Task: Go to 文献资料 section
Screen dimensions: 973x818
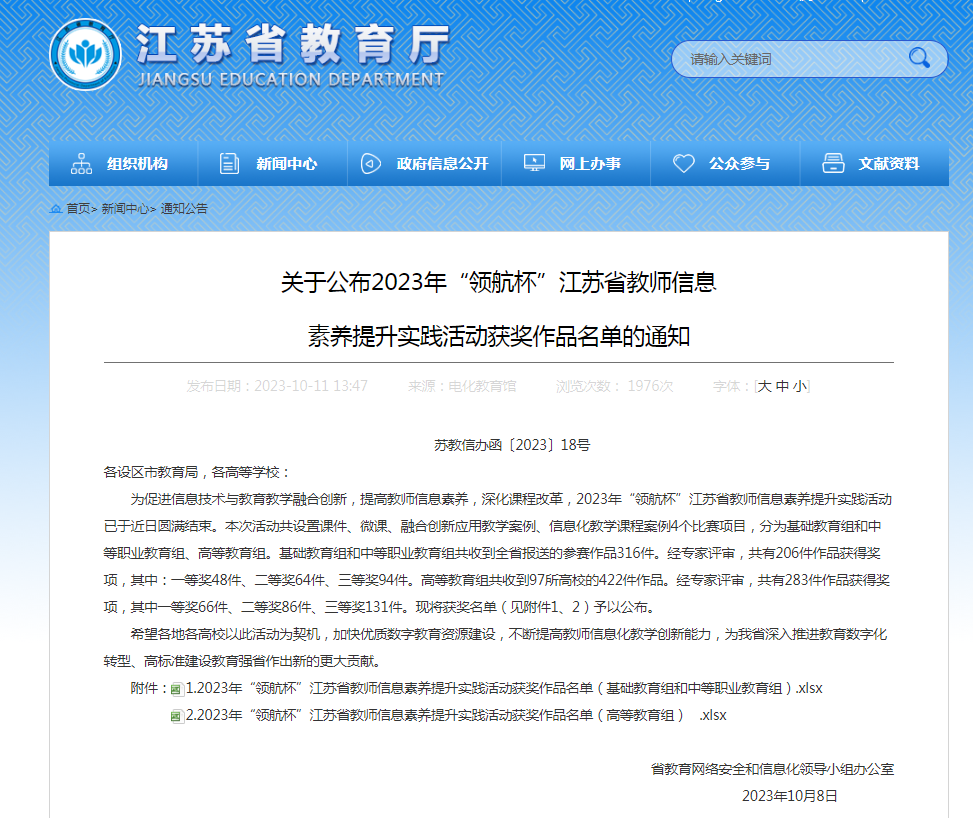Action: click(x=888, y=164)
